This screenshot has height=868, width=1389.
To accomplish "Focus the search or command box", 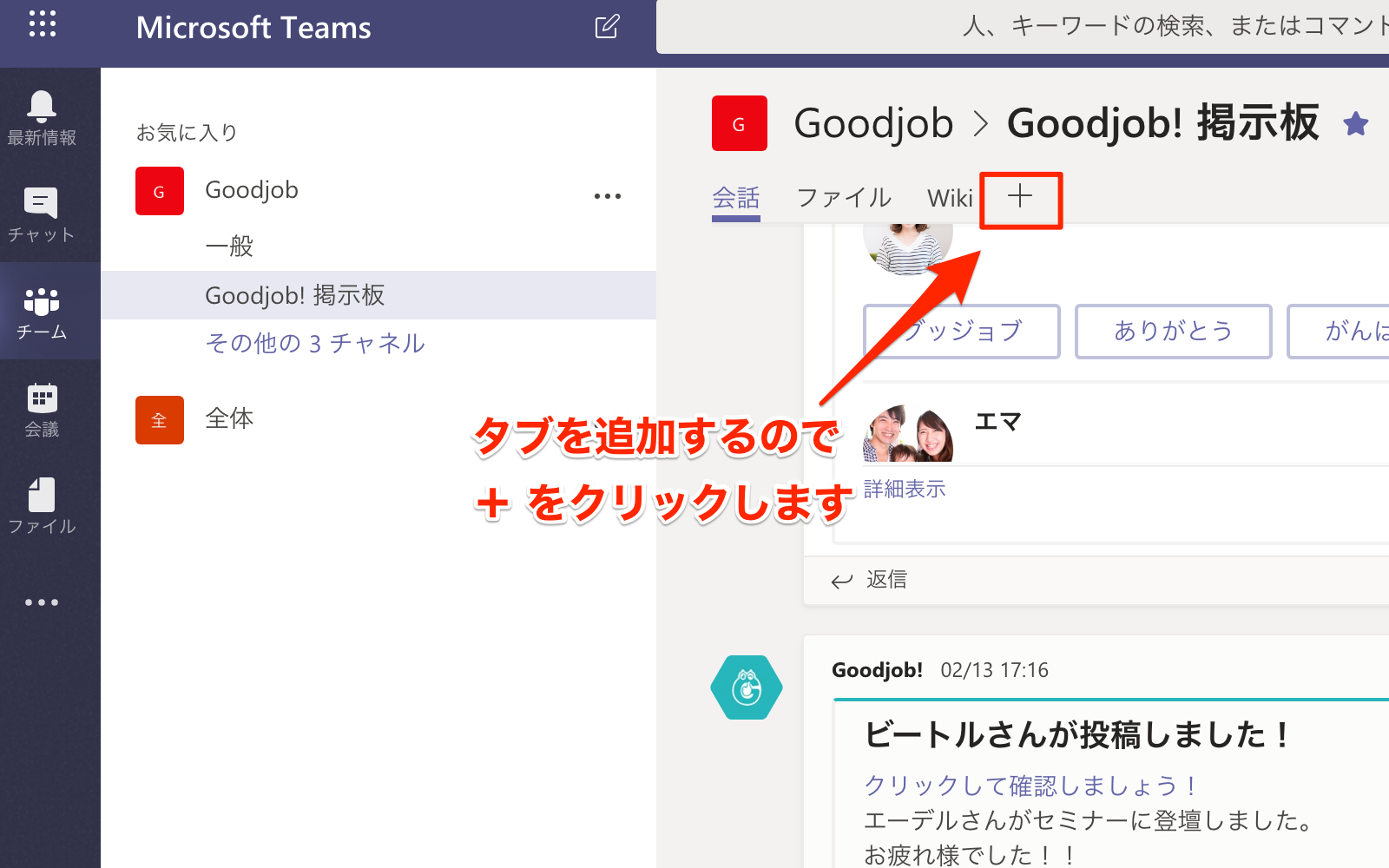I will coord(1023,27).
